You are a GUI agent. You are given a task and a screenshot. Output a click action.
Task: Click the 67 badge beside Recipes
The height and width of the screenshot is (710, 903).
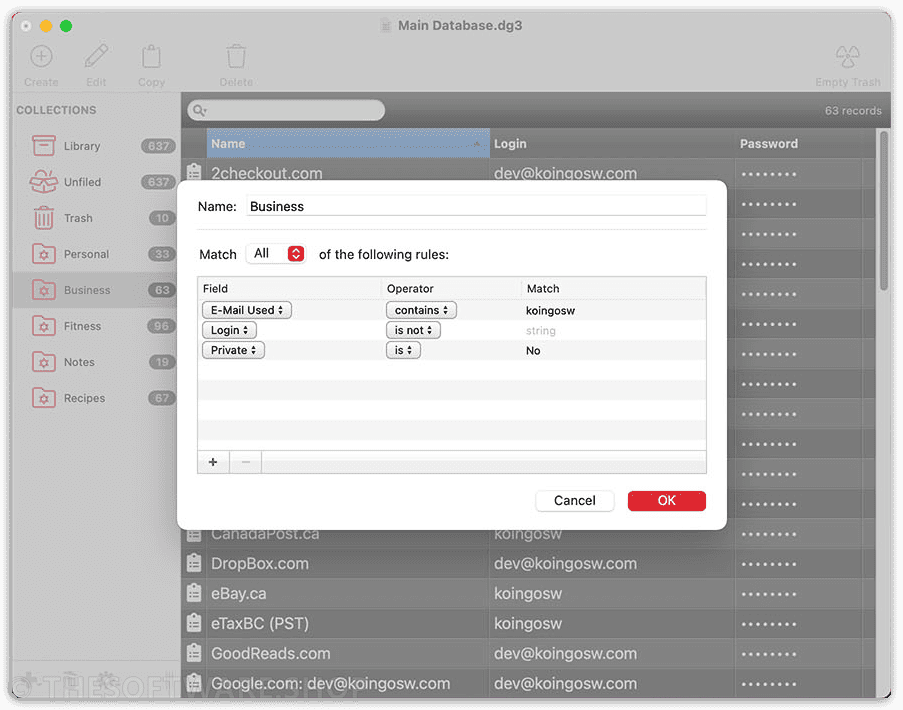(x=161, y=398)
